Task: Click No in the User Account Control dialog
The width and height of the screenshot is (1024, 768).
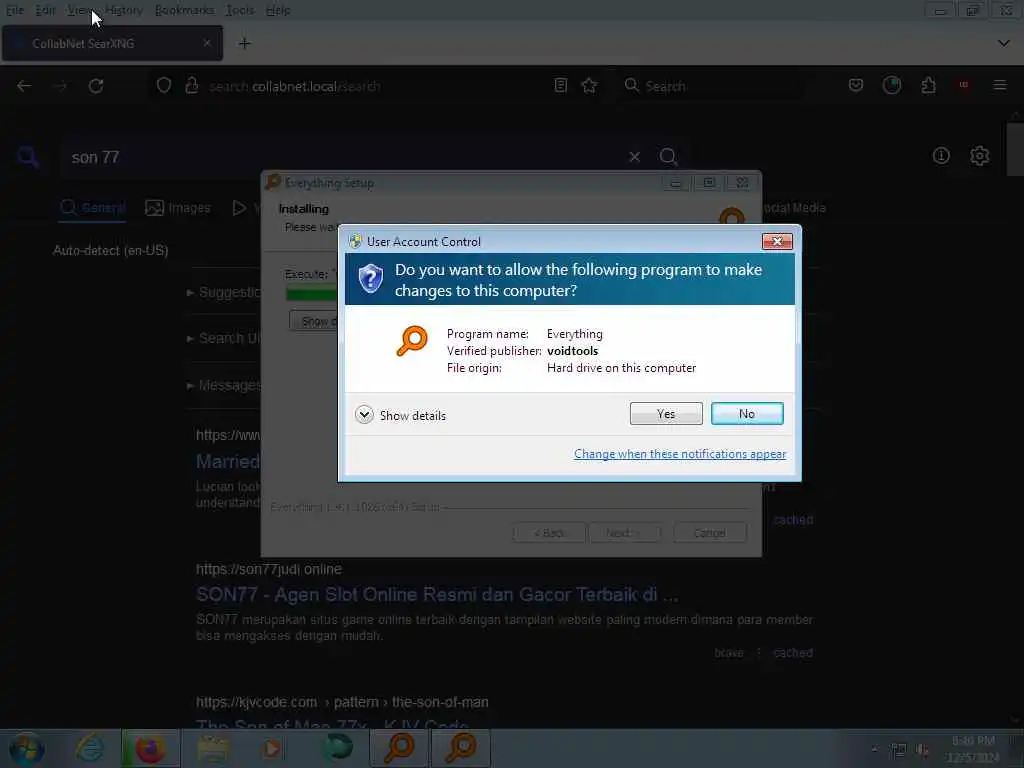Action: (x=747, y=413)
